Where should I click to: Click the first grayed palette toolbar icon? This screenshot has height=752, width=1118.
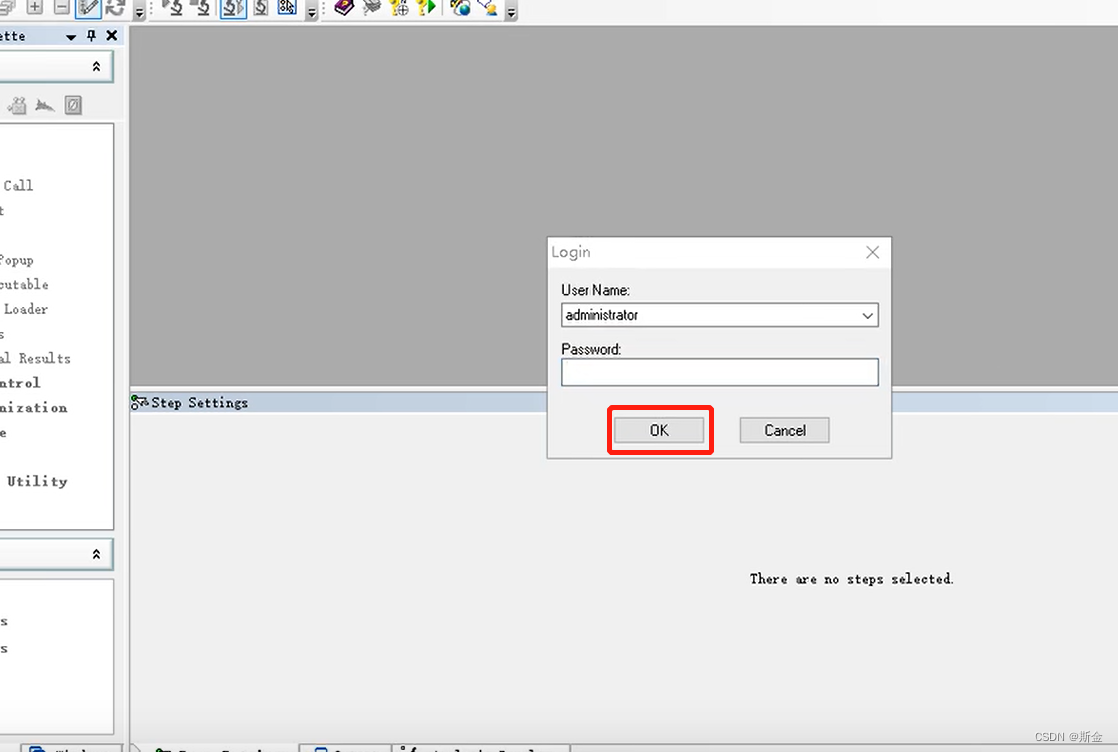coord(17,105)
